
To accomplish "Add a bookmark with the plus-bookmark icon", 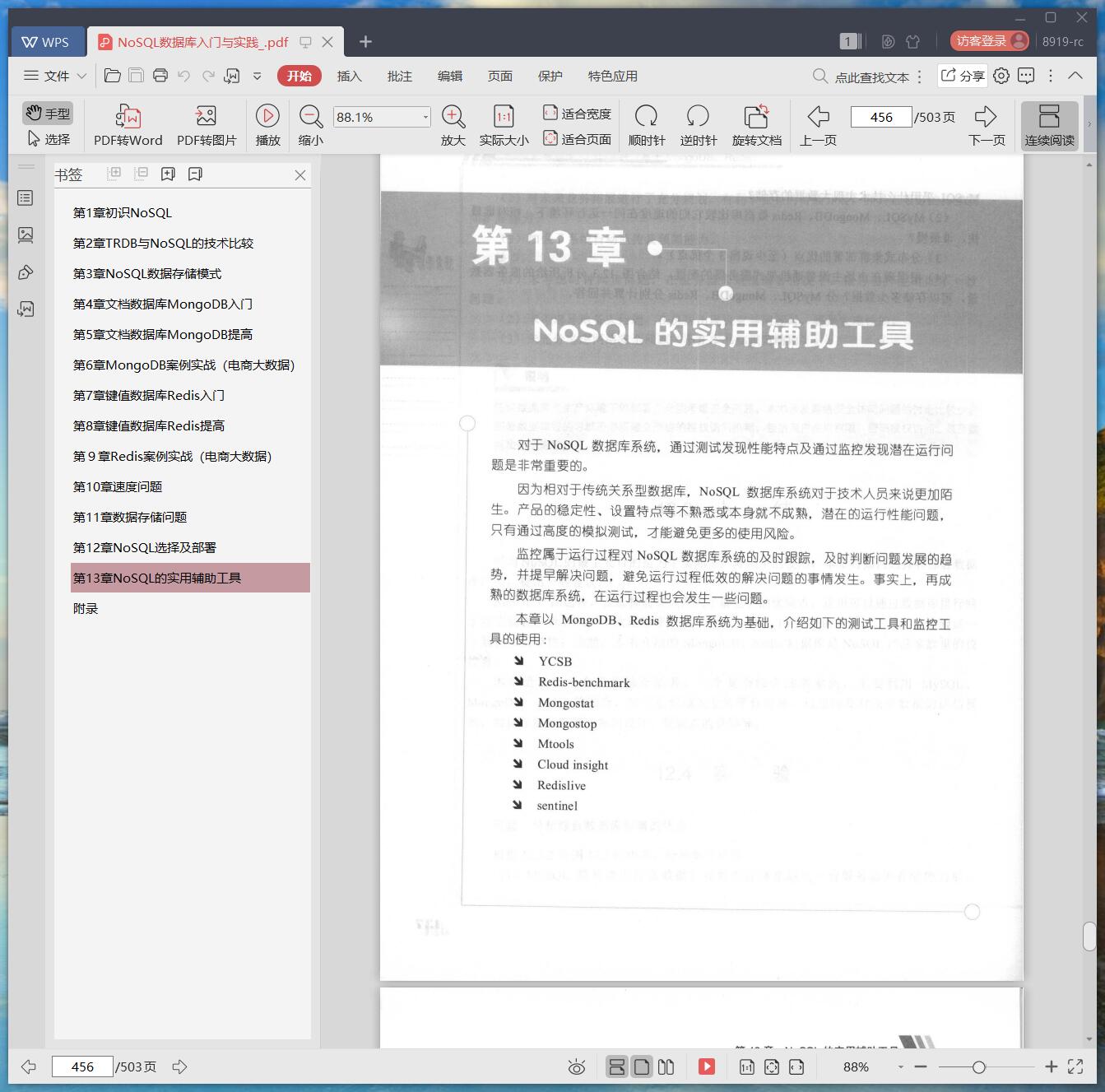I will point(168,174).
